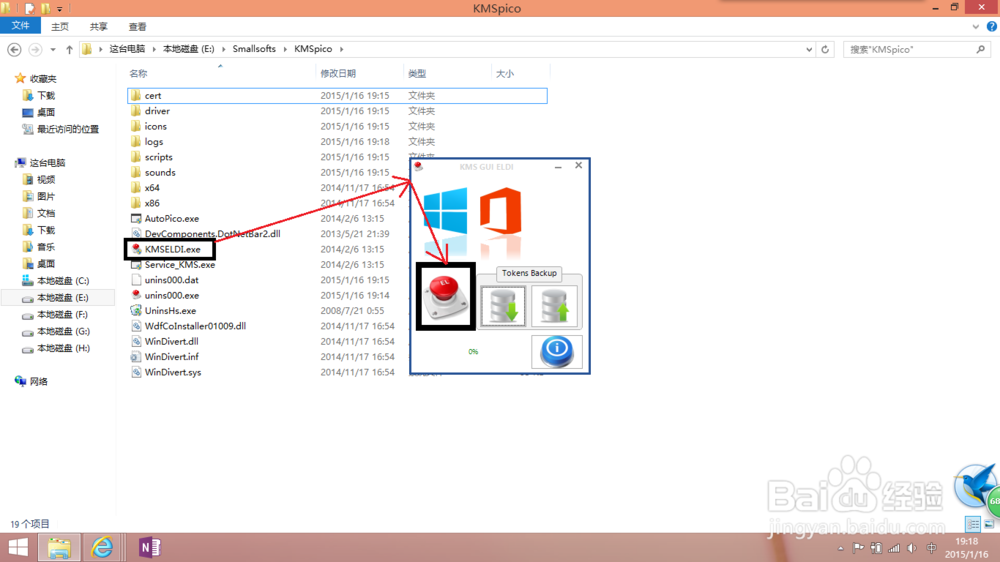Select the x64 folder

pos(152,188)
